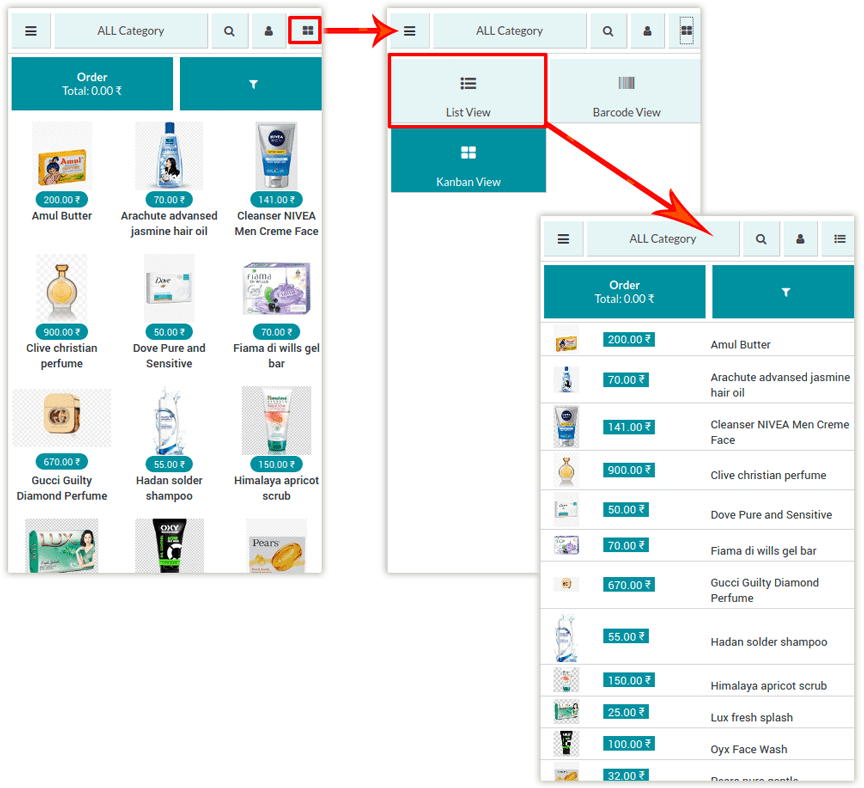Click the list view icon in the bottom-right panel toolbar
The width and height of the screenshot is (864, 788).
pos(839,239)
